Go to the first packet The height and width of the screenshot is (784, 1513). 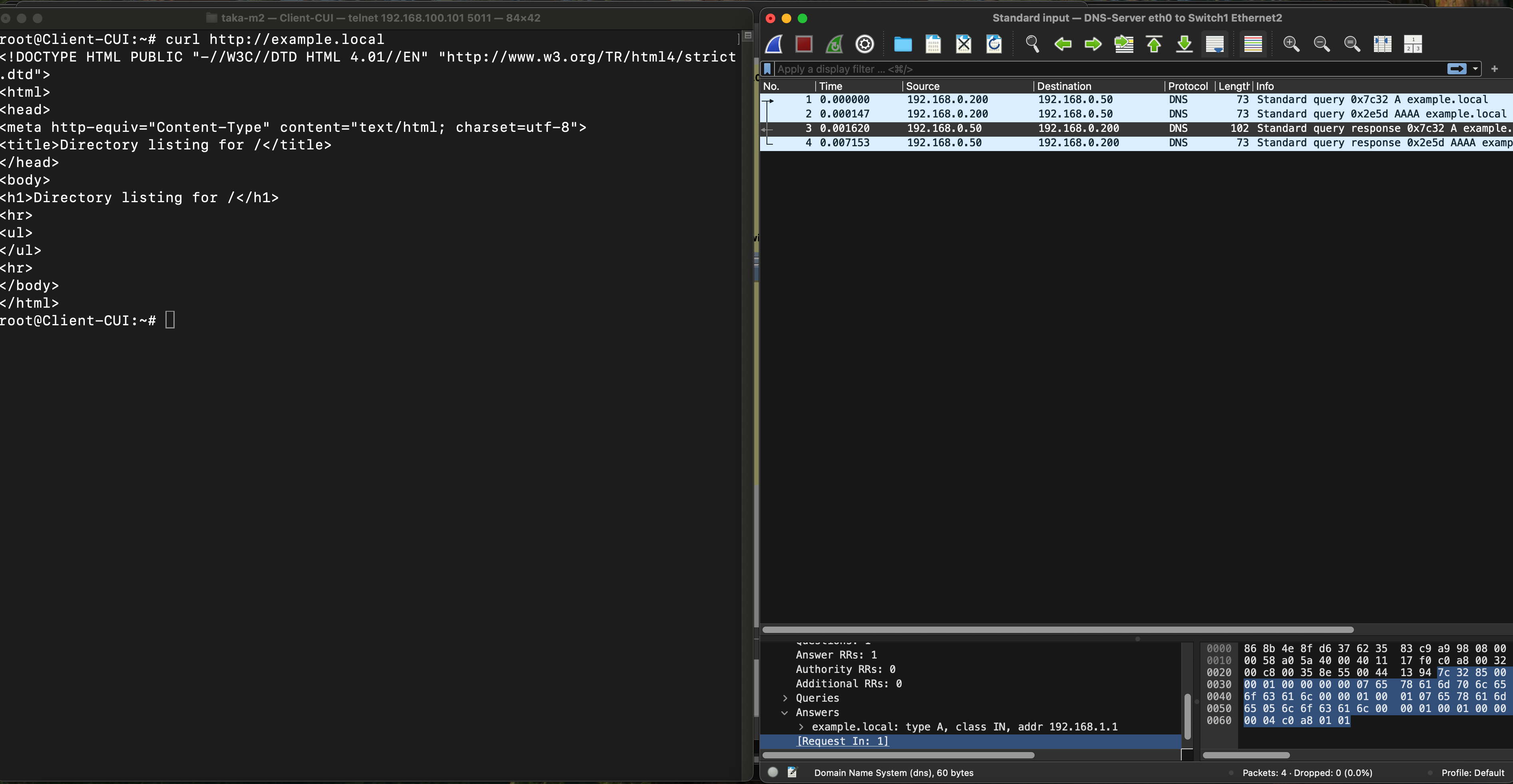1154,44
